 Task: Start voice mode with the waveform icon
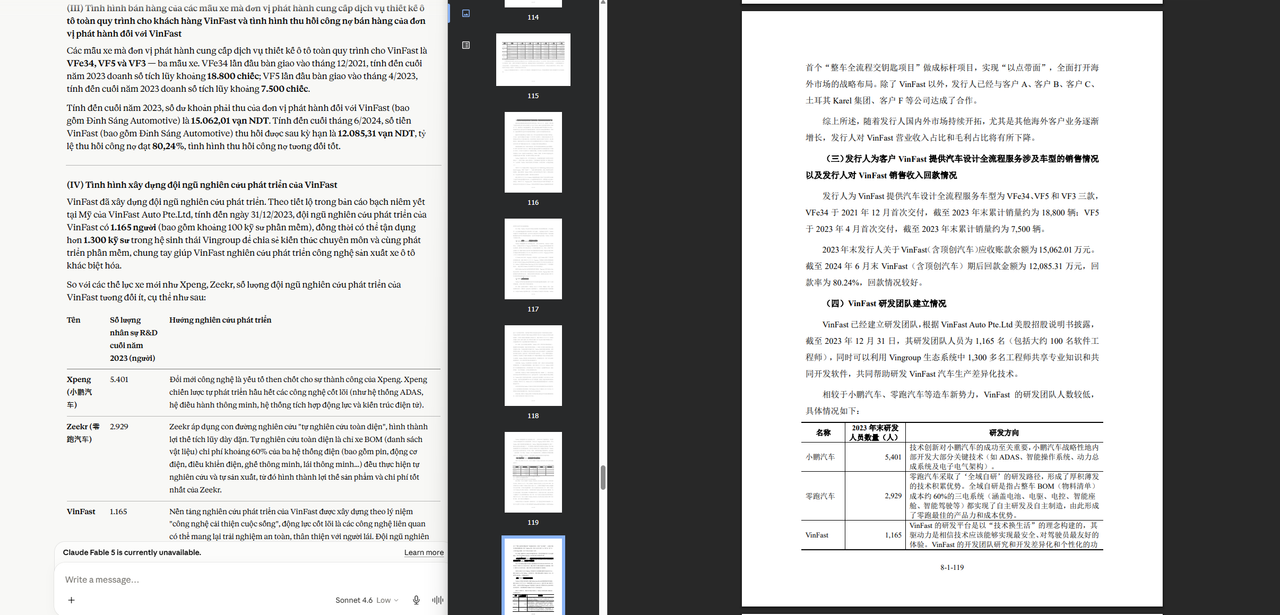(437, 600)
